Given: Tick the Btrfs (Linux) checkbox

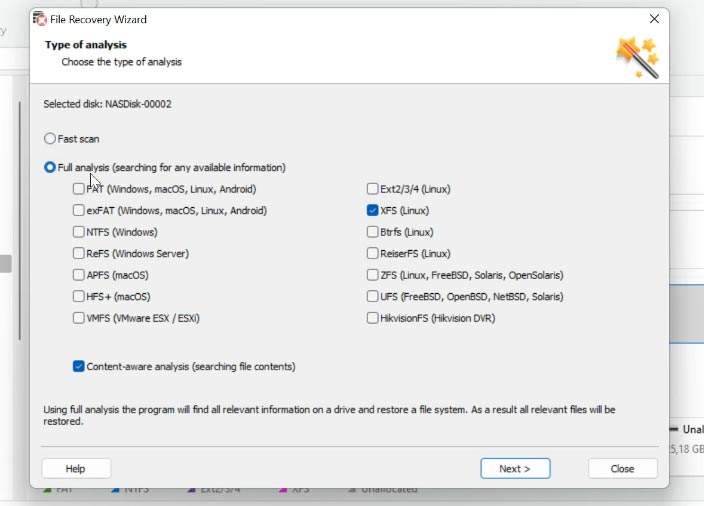Looking at the screenshot, I should click(372, 232).
